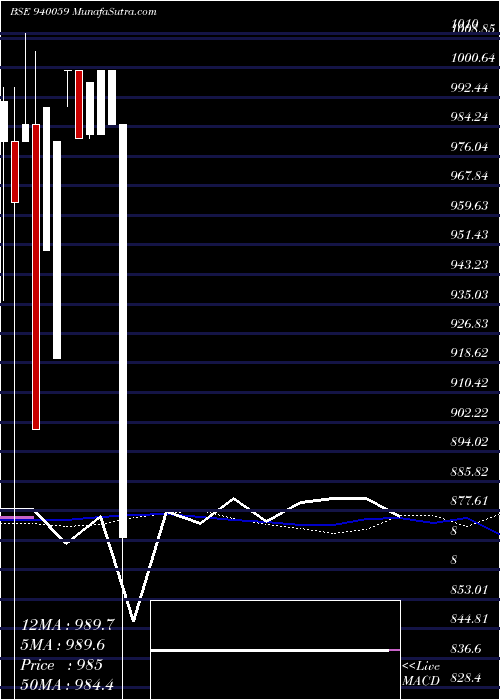Click the 992.44 price axis label
This screenshot has width=500, height=700.
point(470,88)
